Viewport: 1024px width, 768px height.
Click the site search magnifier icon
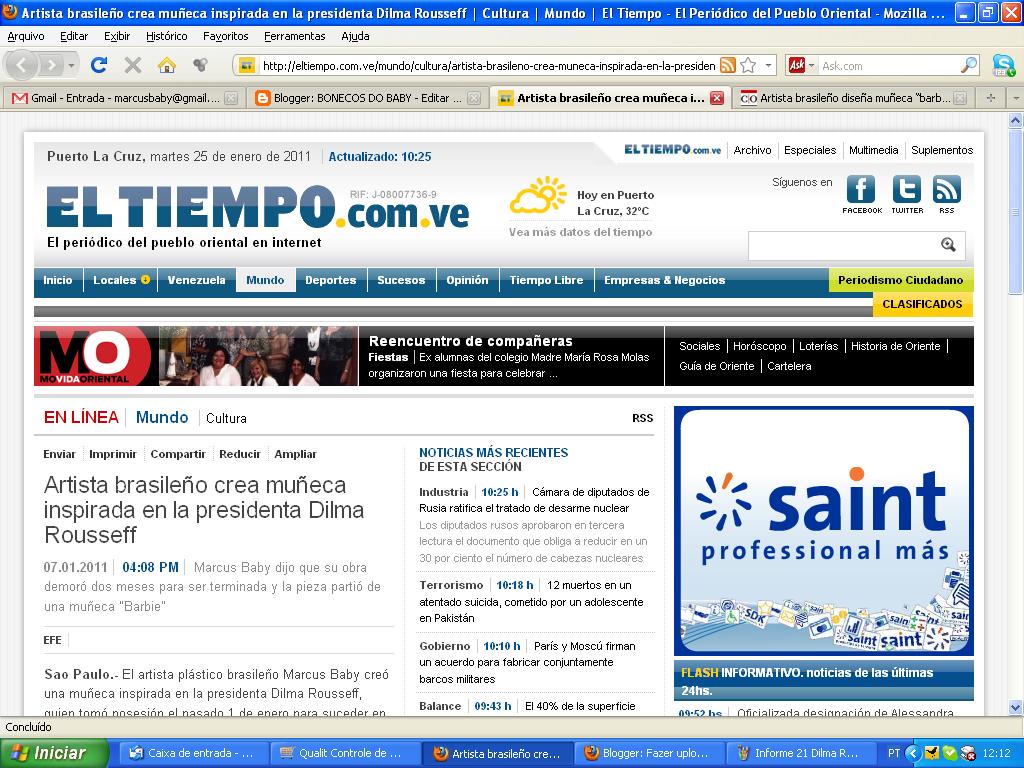tap(948, 244)
